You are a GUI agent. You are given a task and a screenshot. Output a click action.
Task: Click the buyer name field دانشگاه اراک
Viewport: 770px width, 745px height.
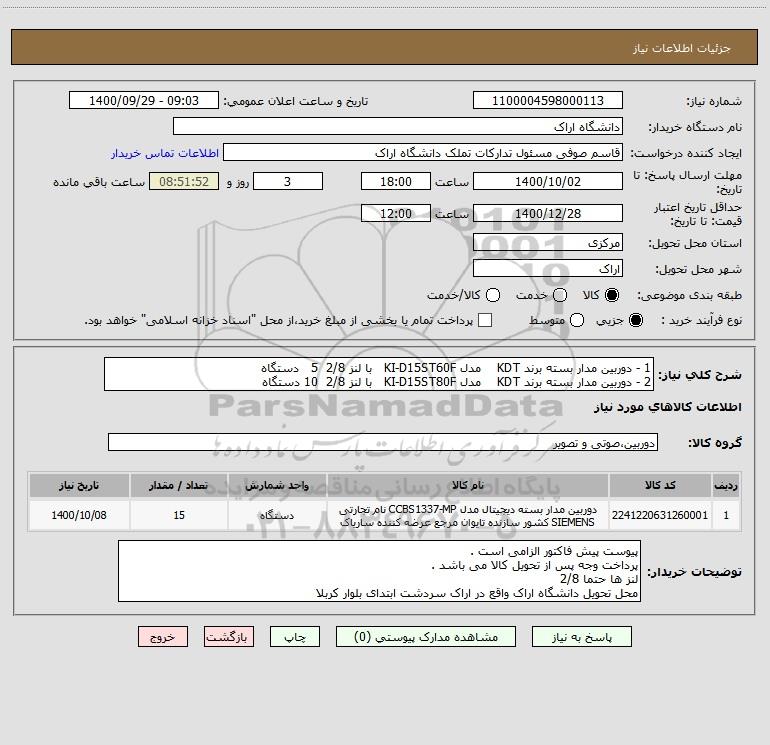click(x=398, y=126)
